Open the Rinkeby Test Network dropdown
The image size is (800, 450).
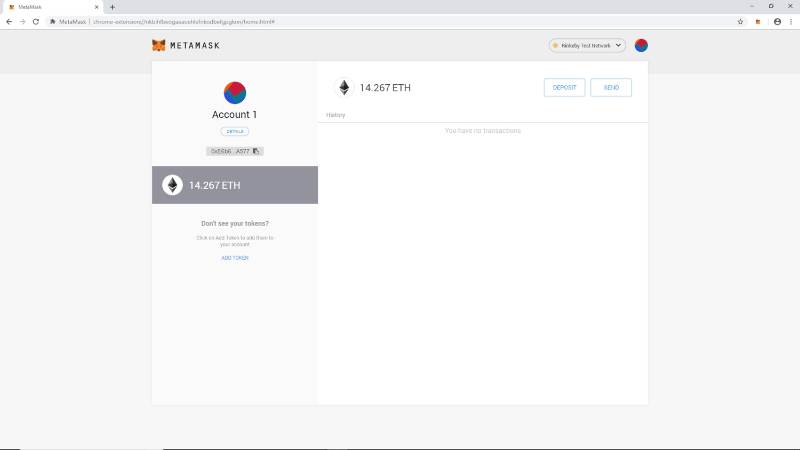pos(587,45)
